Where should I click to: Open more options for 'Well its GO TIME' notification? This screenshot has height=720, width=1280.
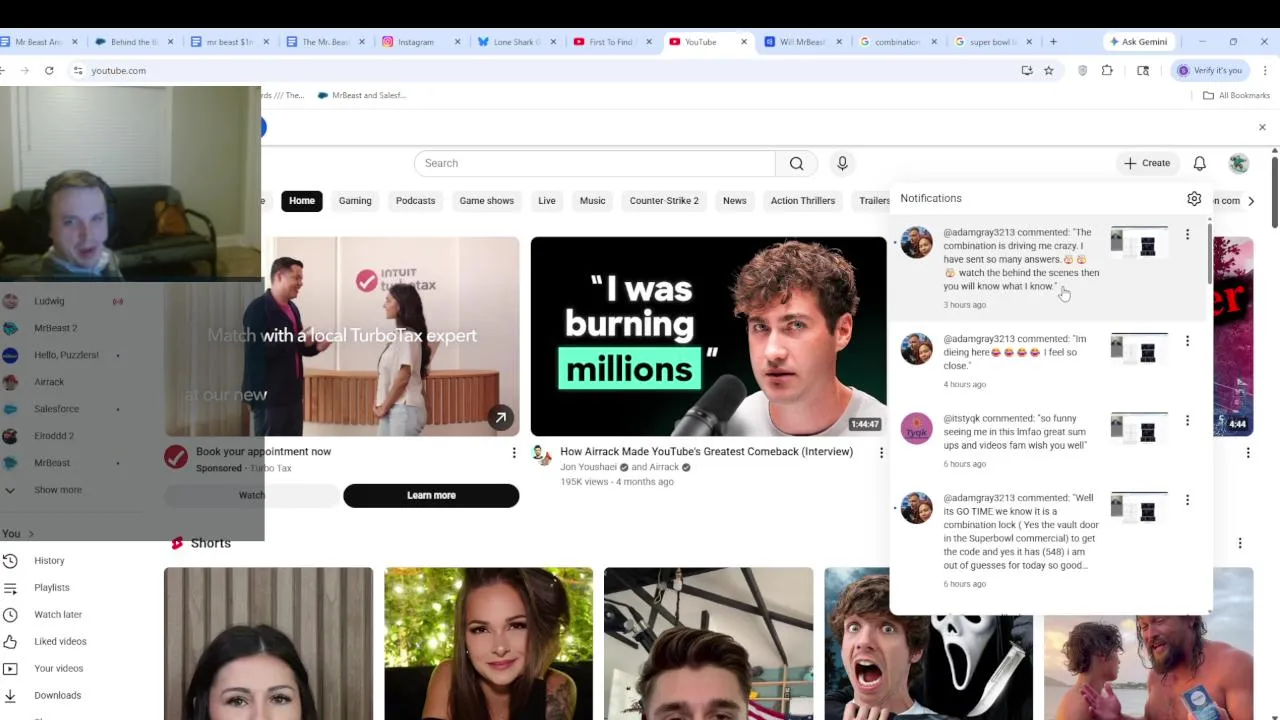click(x=1187, y=499)
